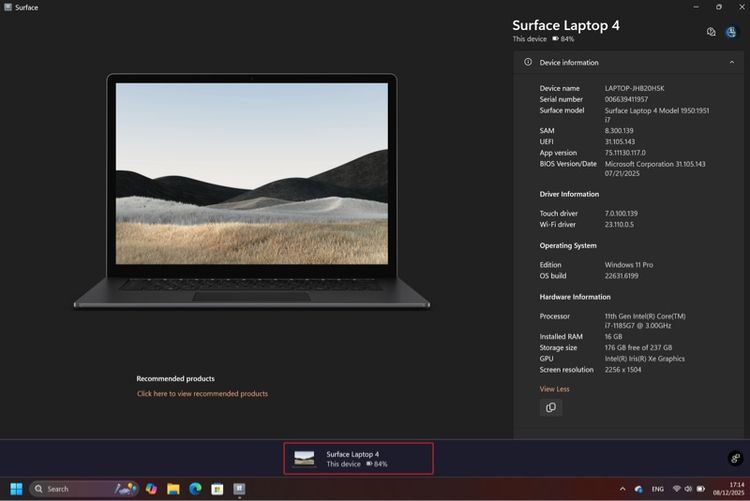This screenshot has width=750, height=501.
Task: Click the Driver Information heading
Action: pos(569,194)
